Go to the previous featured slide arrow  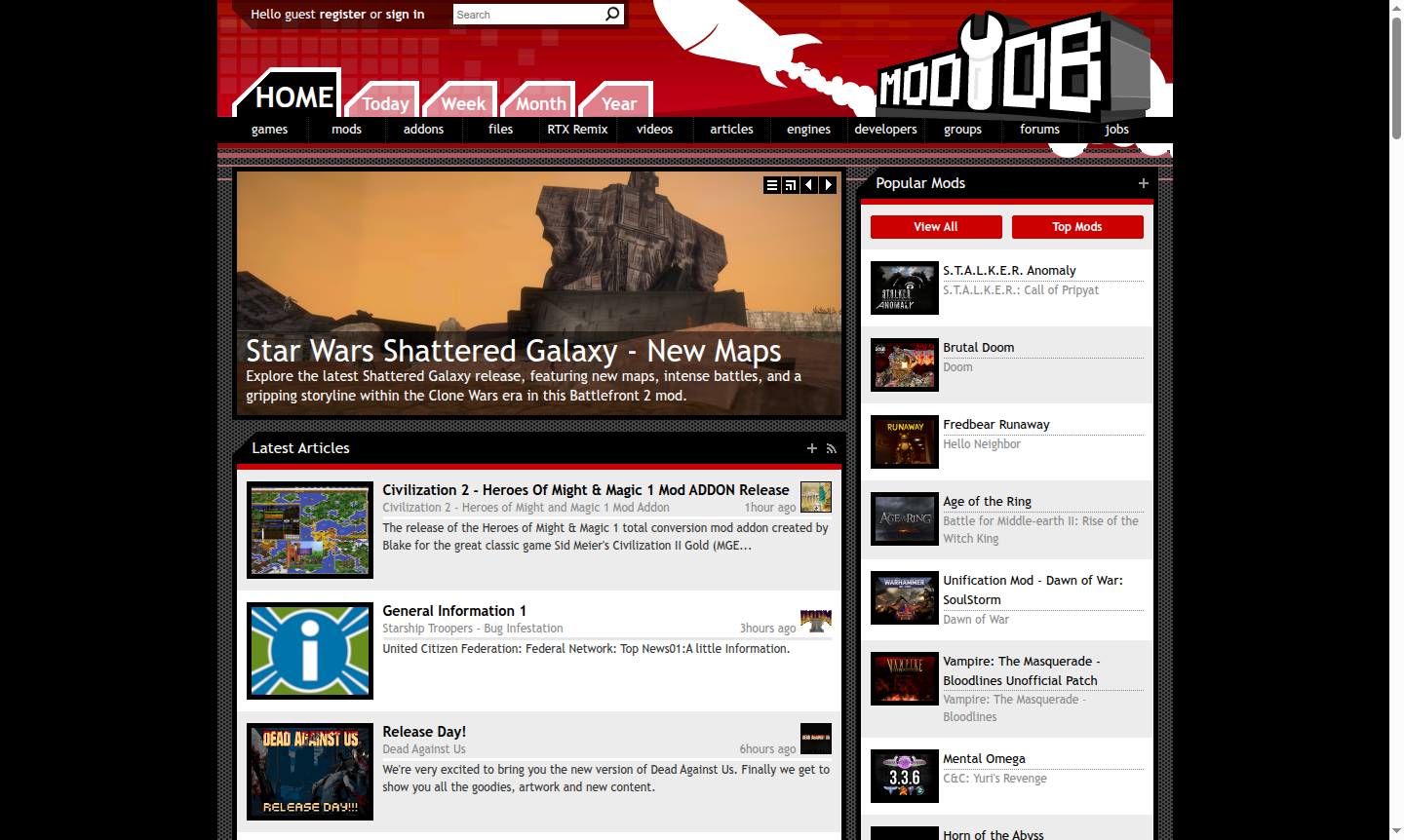(x=808, y=184)
